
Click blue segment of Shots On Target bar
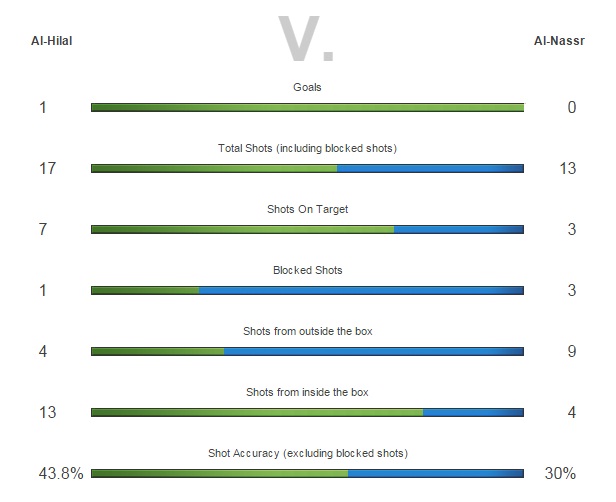[x=458, y=230]
